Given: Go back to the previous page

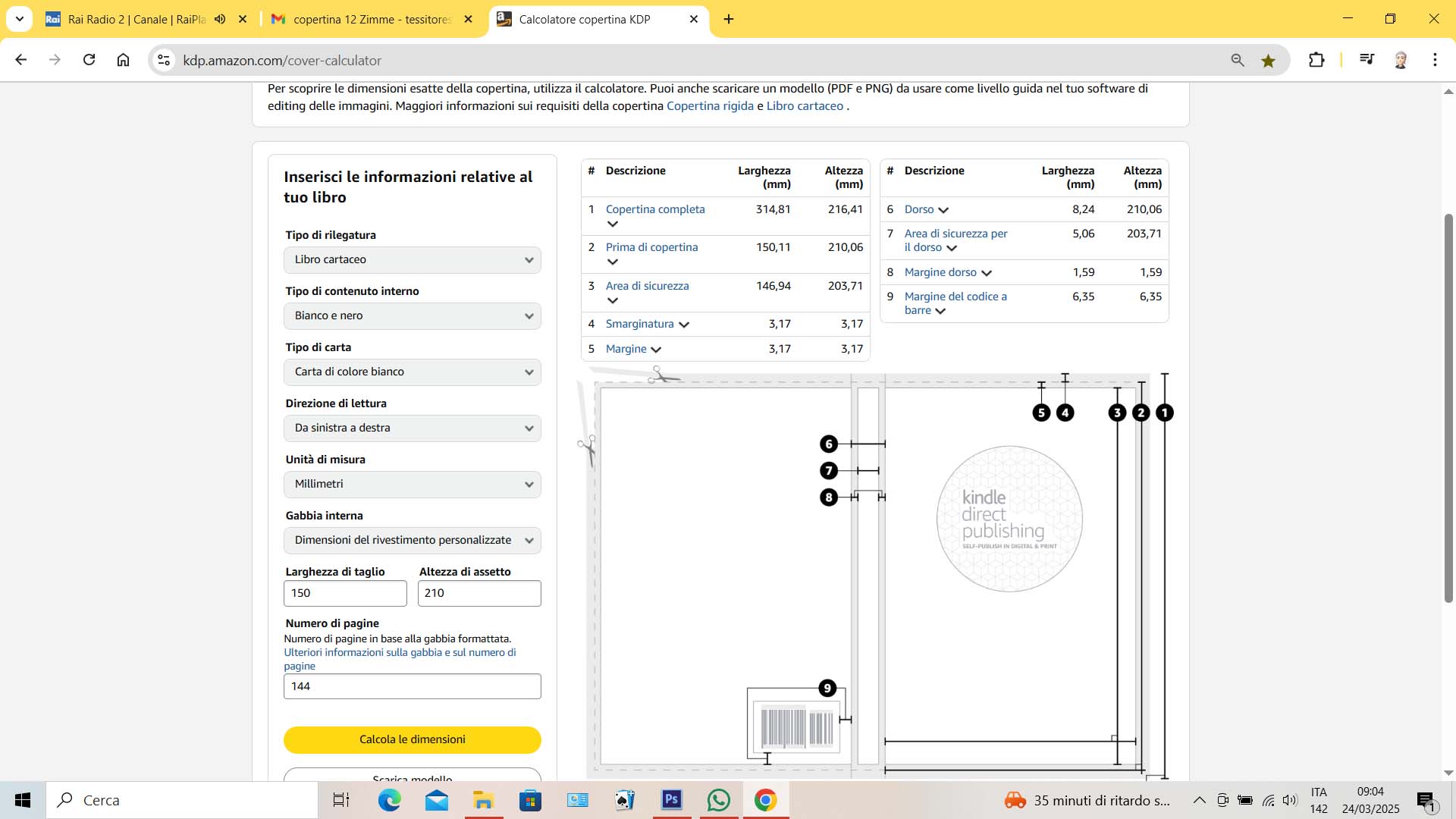Looking at the screenshot, I should click(x=20, y=60).
